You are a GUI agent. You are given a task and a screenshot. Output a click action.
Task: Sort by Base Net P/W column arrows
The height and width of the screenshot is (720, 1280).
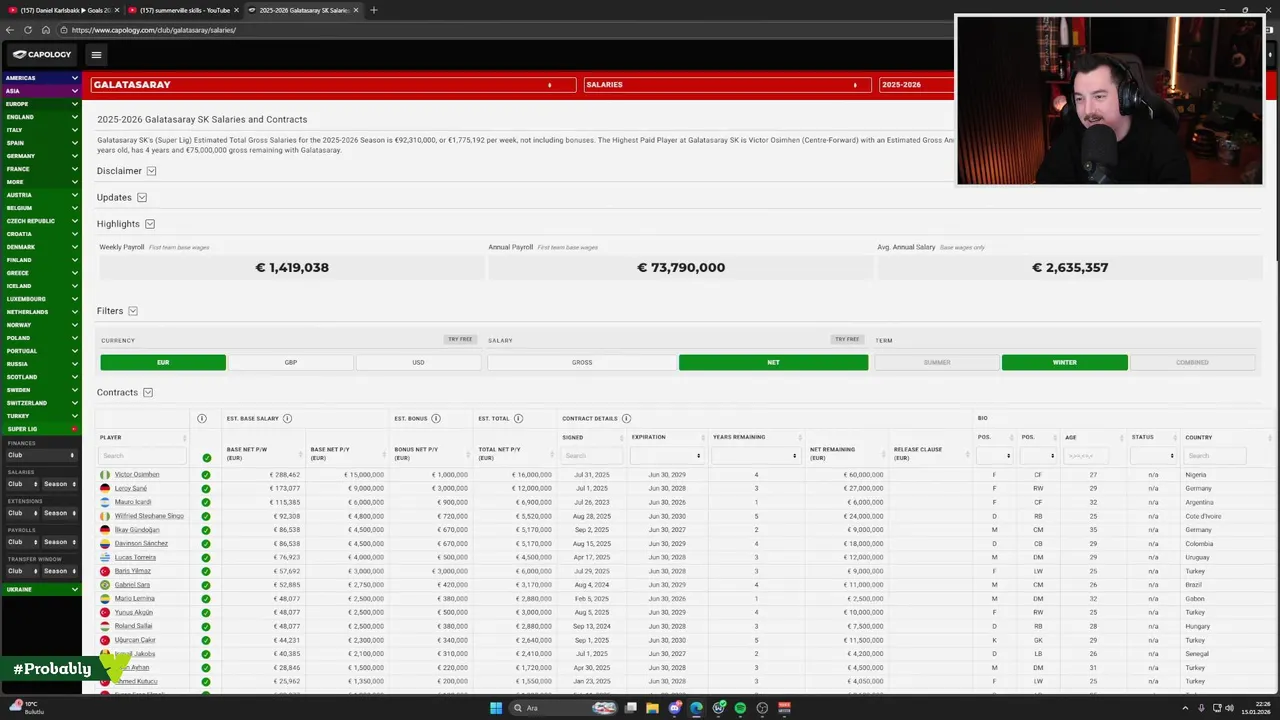click(x=303, y=453)
